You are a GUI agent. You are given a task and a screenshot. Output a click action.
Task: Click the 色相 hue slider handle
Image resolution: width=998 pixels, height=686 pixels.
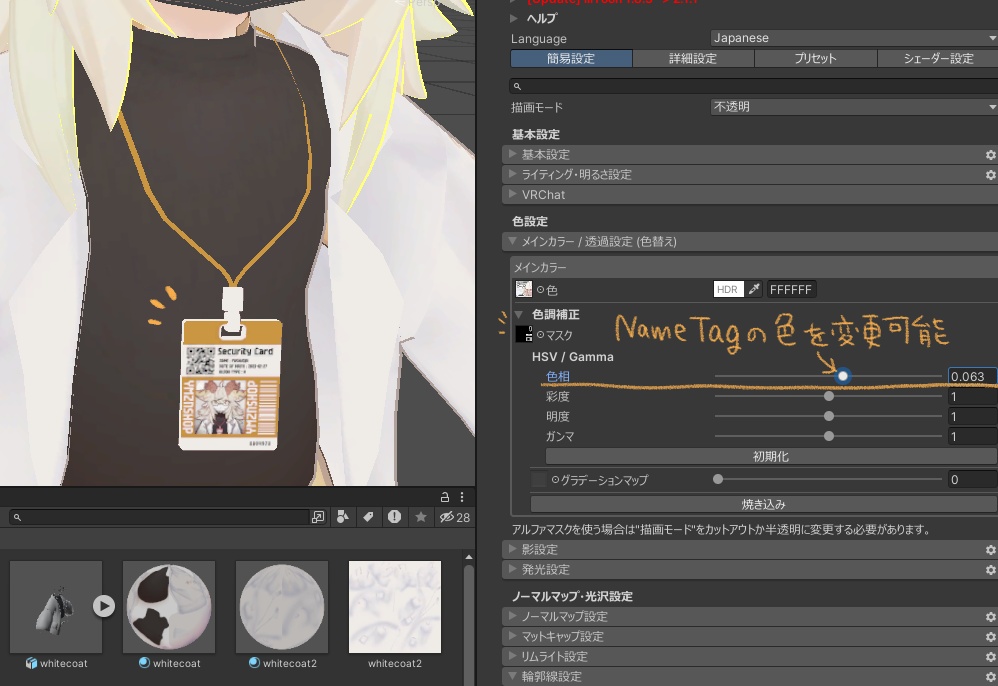843,376
